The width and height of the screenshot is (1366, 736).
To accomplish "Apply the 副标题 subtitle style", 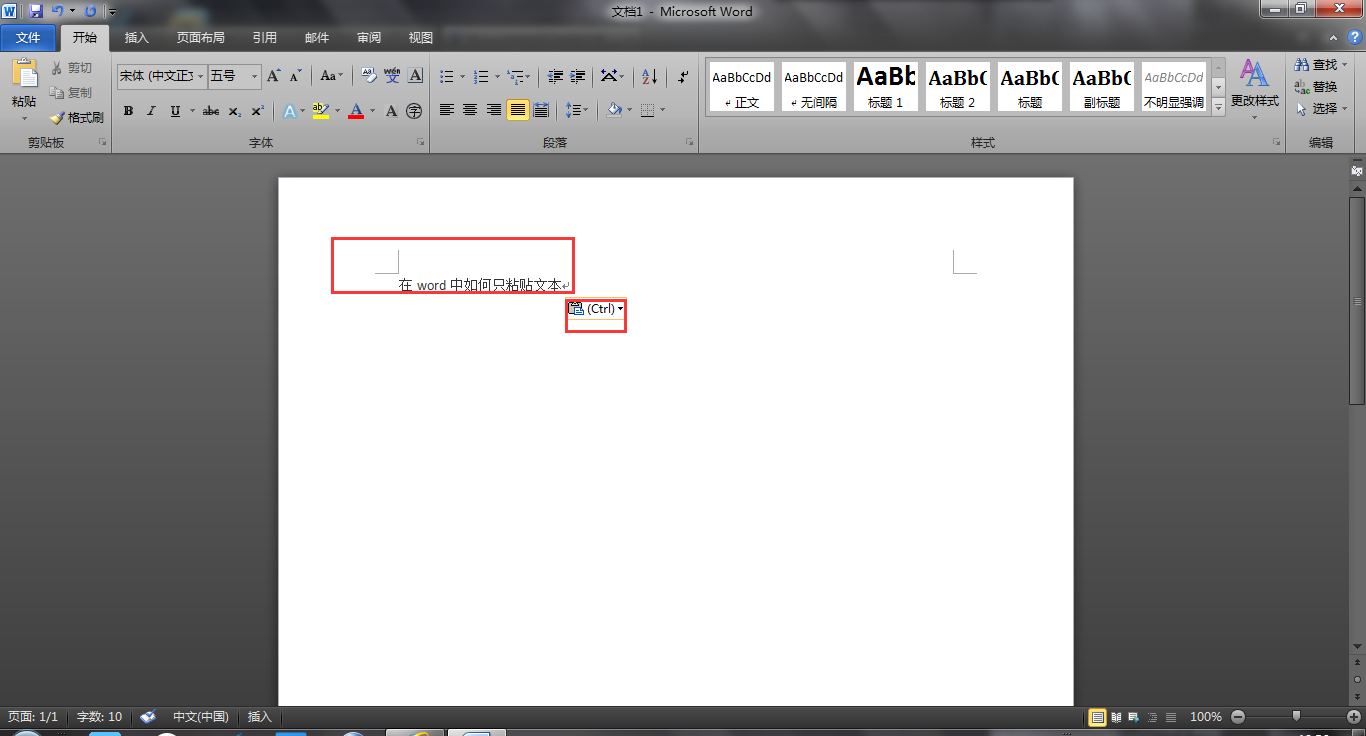I will click(1102, 86).
